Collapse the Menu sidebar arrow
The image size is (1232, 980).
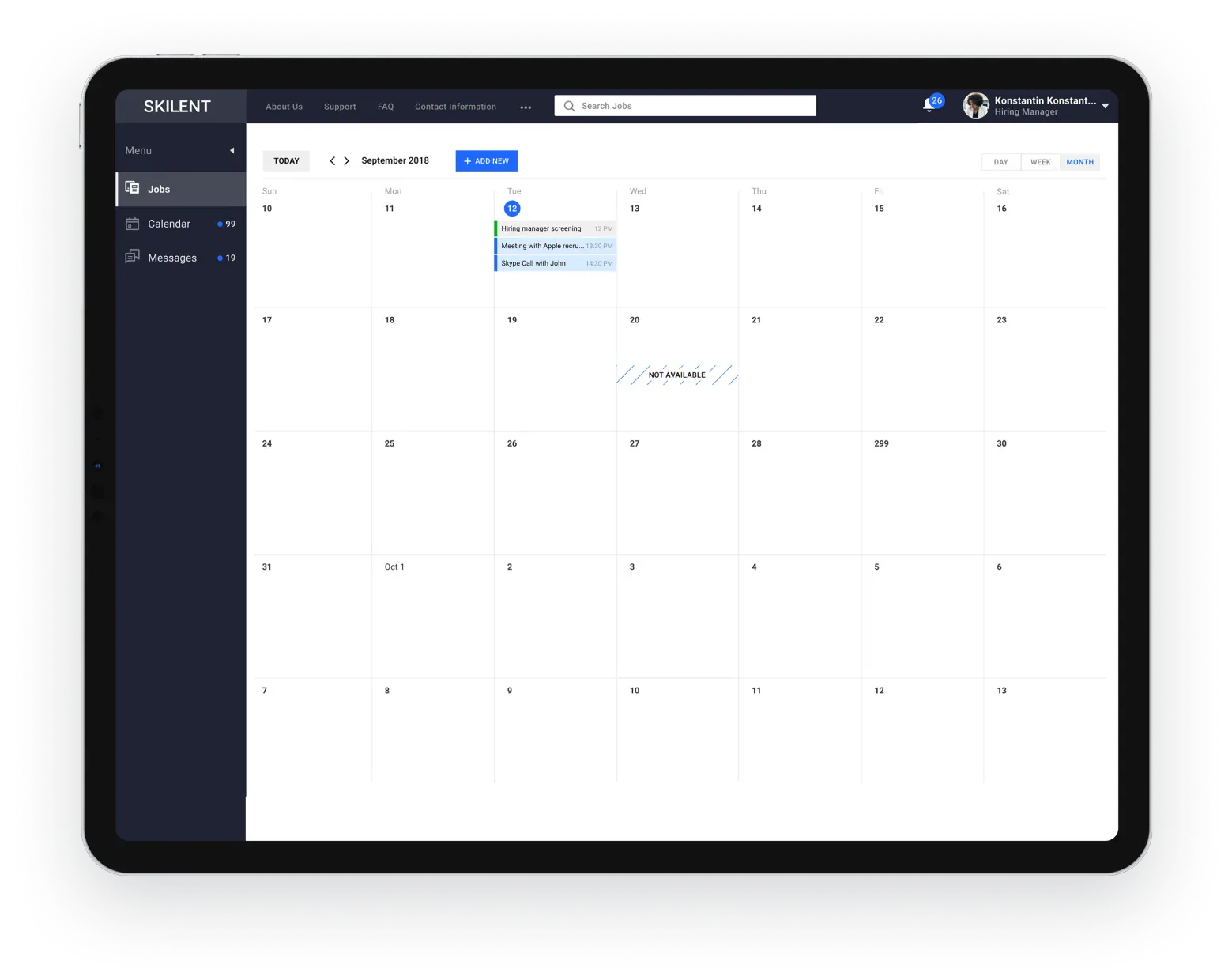[232, 150]
